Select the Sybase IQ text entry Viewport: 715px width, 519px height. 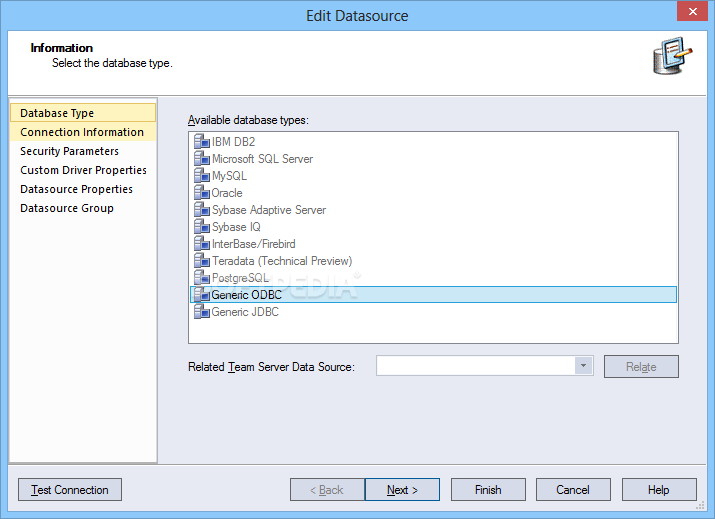[236, 227]
